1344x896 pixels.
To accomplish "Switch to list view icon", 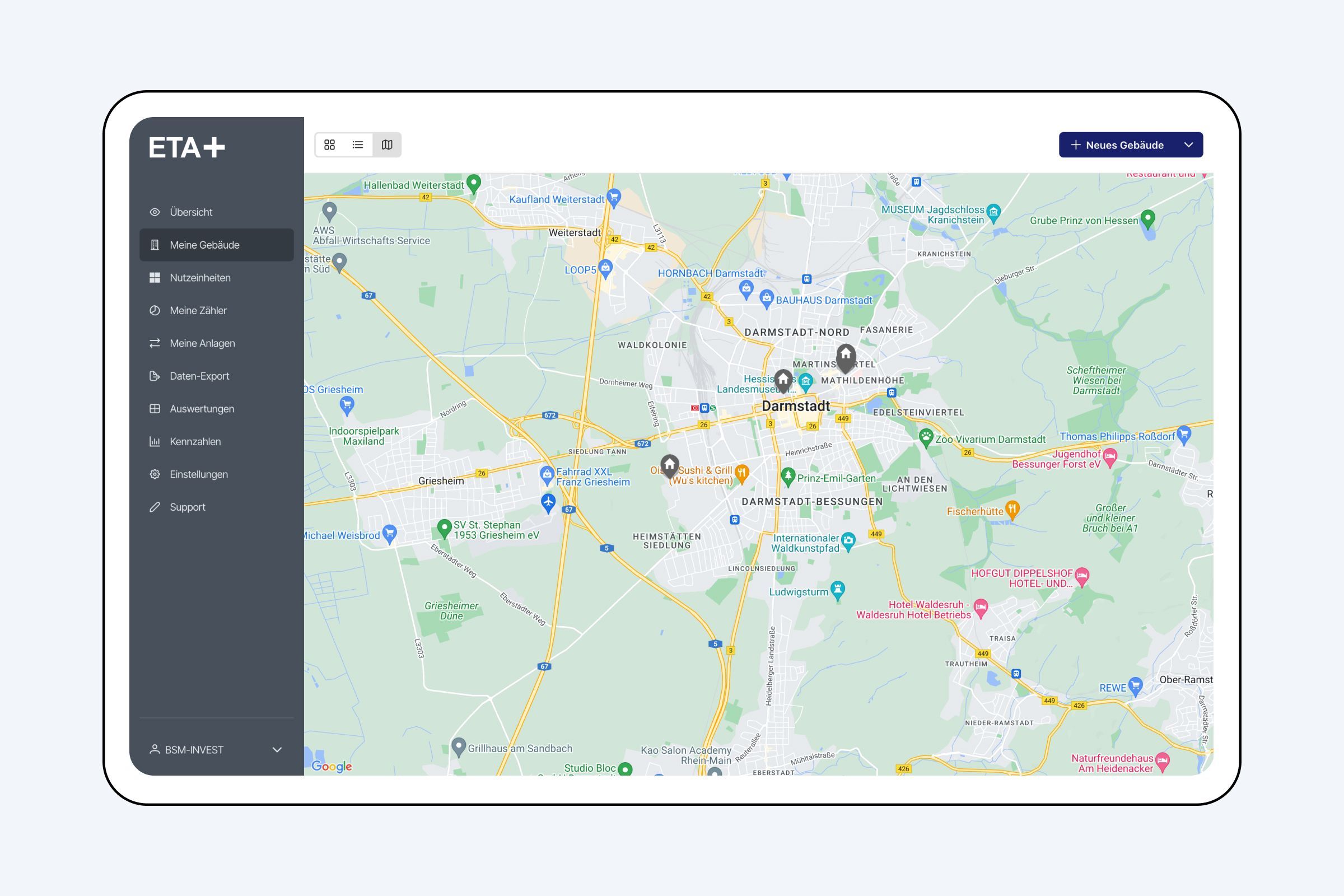I will point(358,144).
